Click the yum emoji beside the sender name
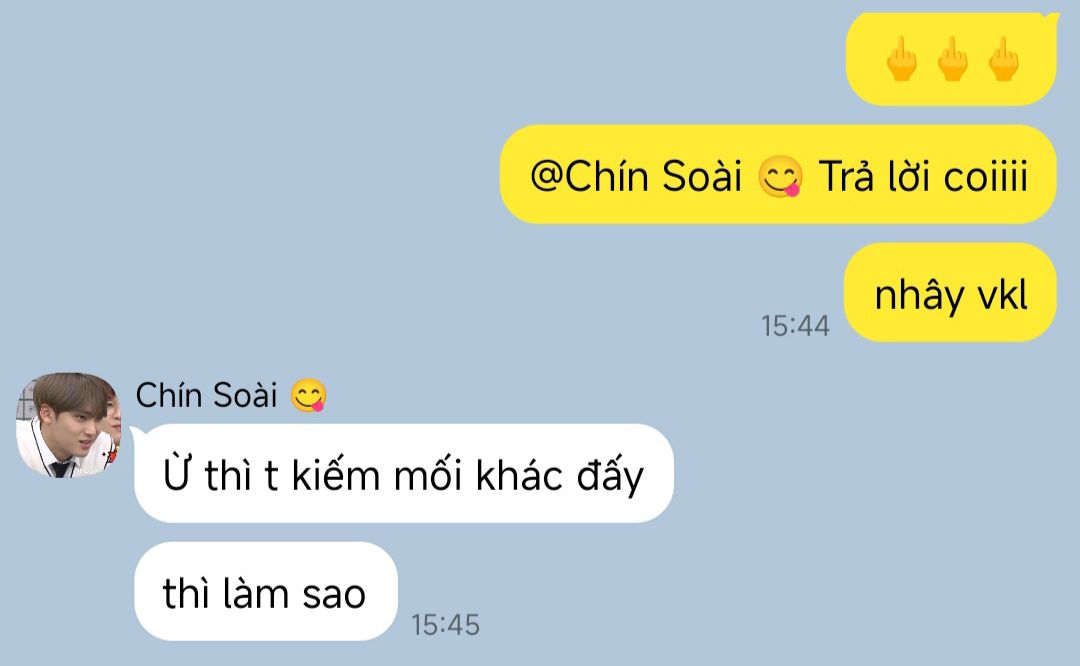 (308, 396)
